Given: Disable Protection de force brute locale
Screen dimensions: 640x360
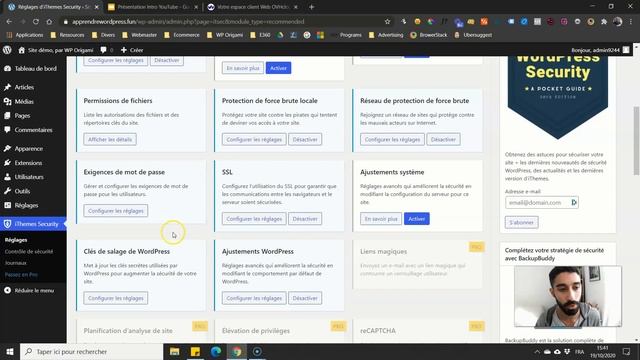Looking at the screenshot, I should click(x=305, y=139).
